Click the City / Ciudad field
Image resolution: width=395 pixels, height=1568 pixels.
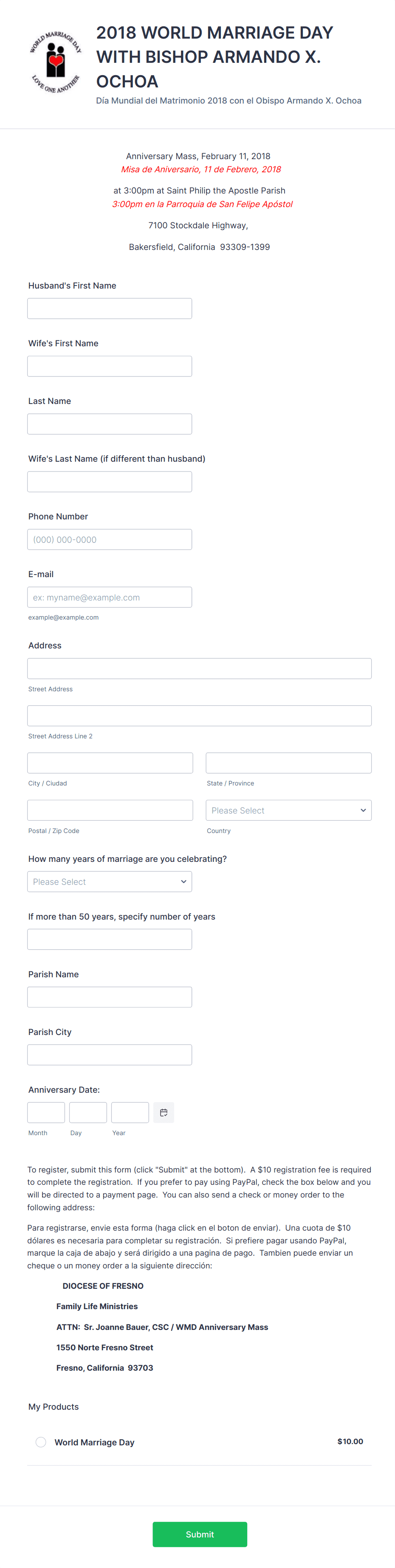tap(110, 763)
